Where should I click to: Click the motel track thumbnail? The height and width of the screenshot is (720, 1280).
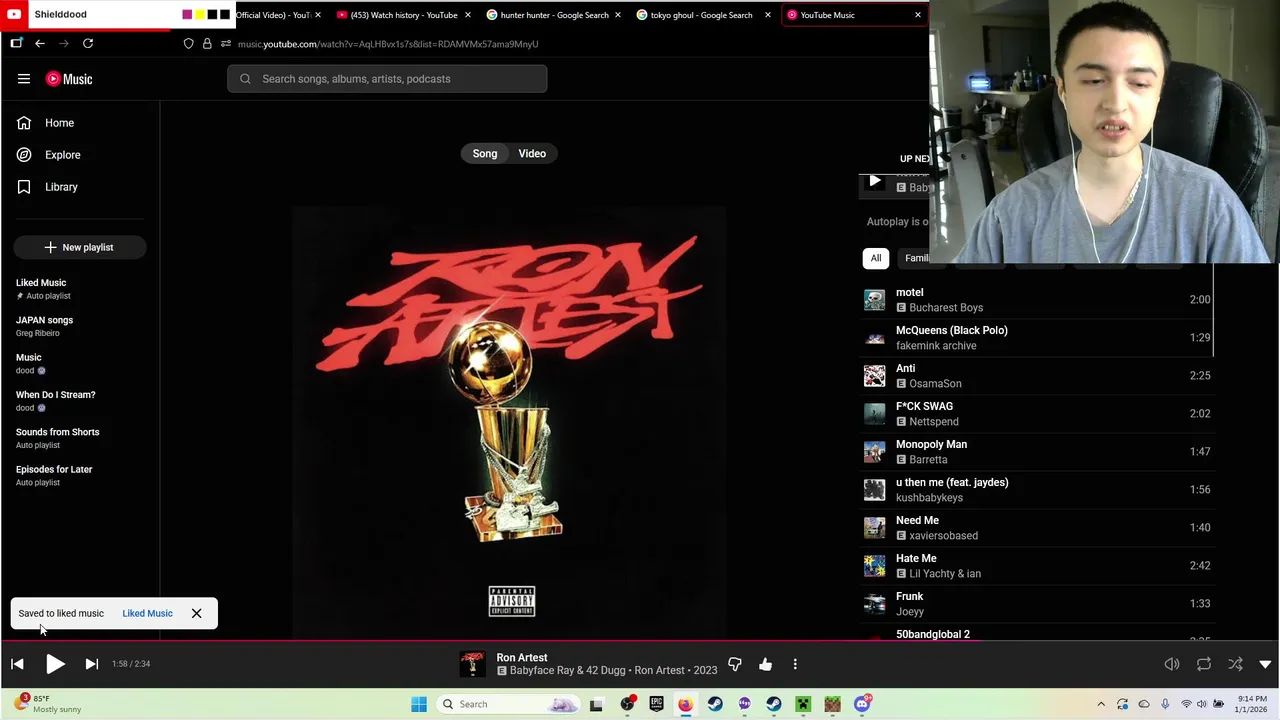[875, 300]
